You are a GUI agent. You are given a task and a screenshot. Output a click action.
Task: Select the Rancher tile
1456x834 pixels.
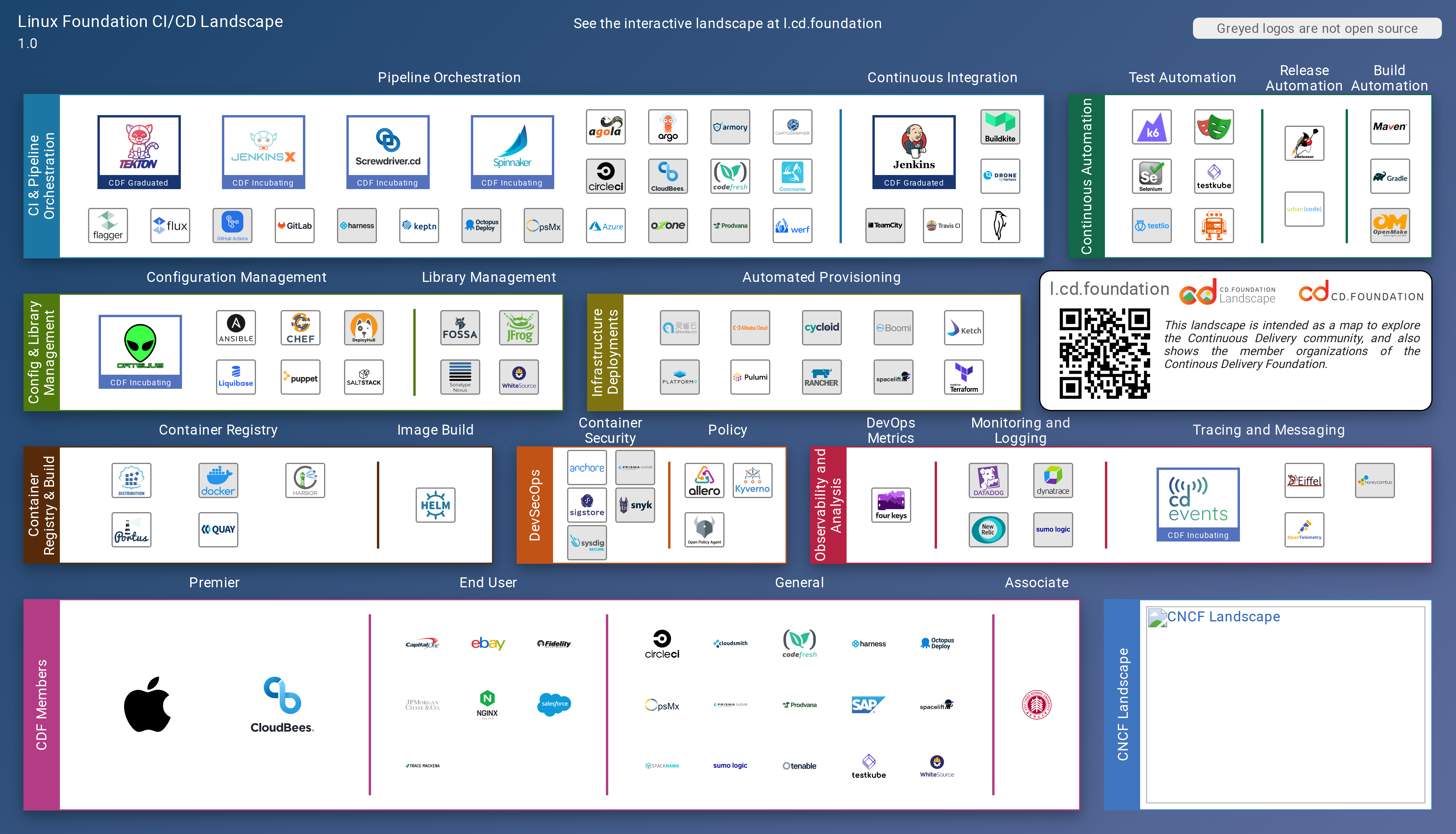coord(822,377)
